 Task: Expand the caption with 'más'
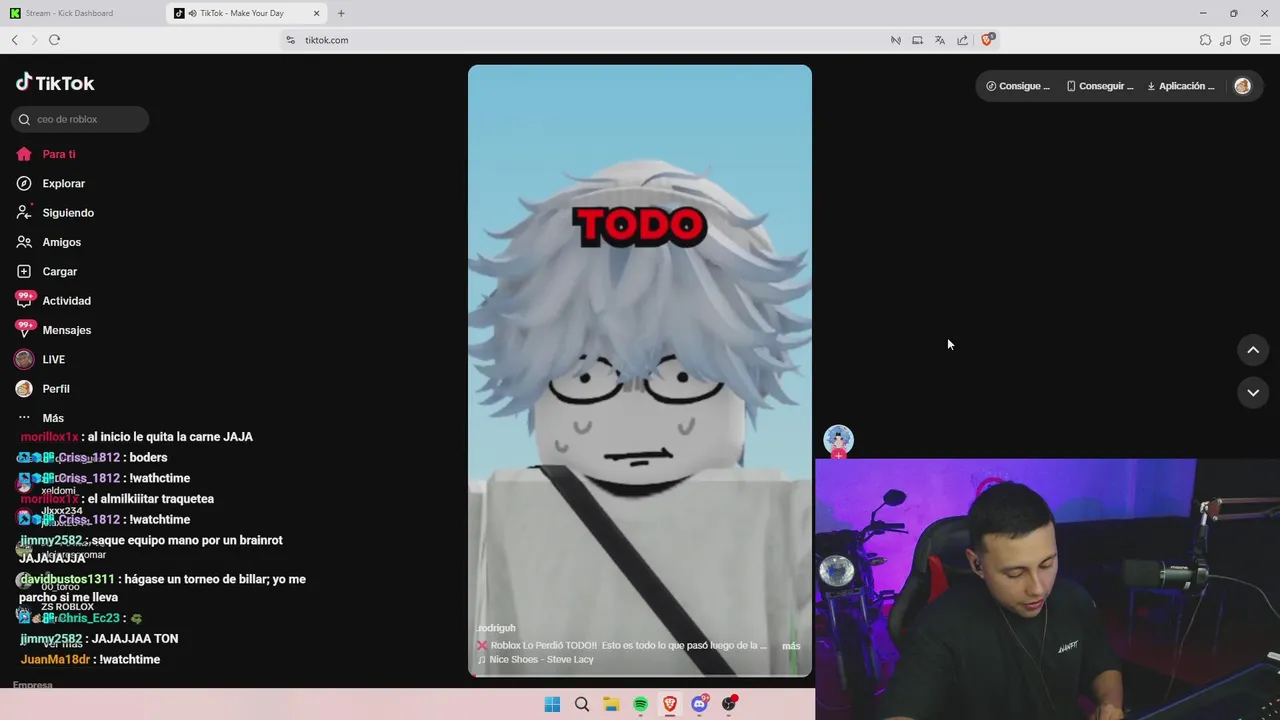tap(791, 646)
